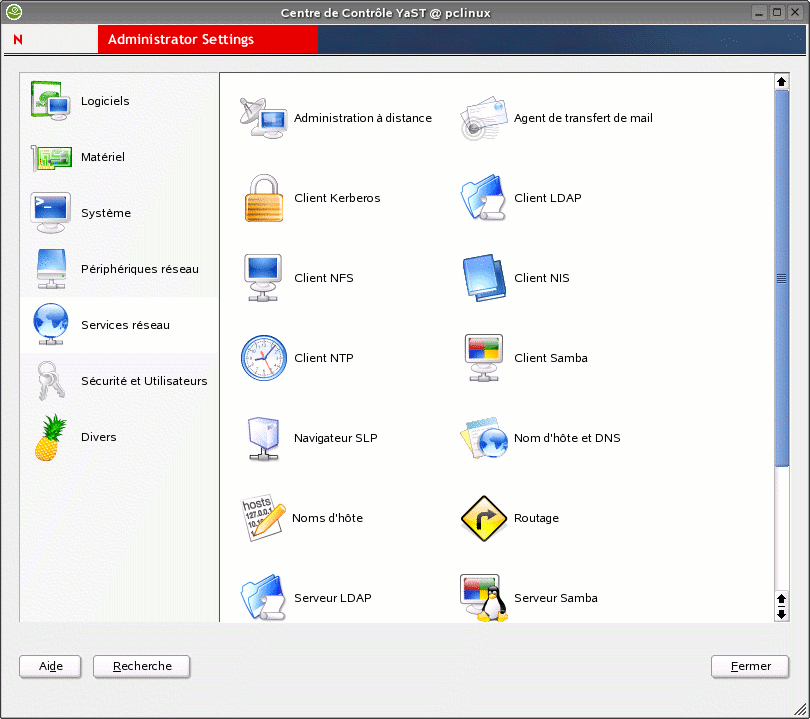Maximize the YaST window
The image size is (810, 719).
point(776,12)
